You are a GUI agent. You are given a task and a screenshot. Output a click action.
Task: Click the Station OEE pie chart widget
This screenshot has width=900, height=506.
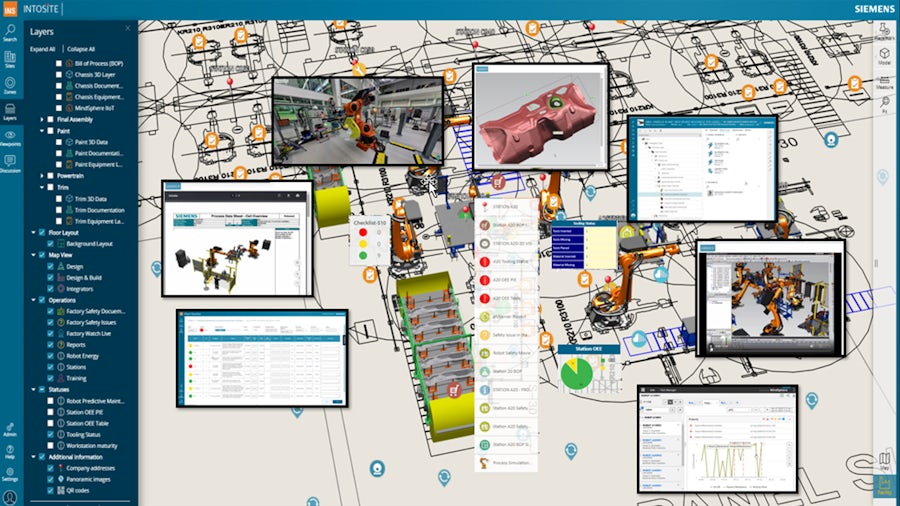576,374
